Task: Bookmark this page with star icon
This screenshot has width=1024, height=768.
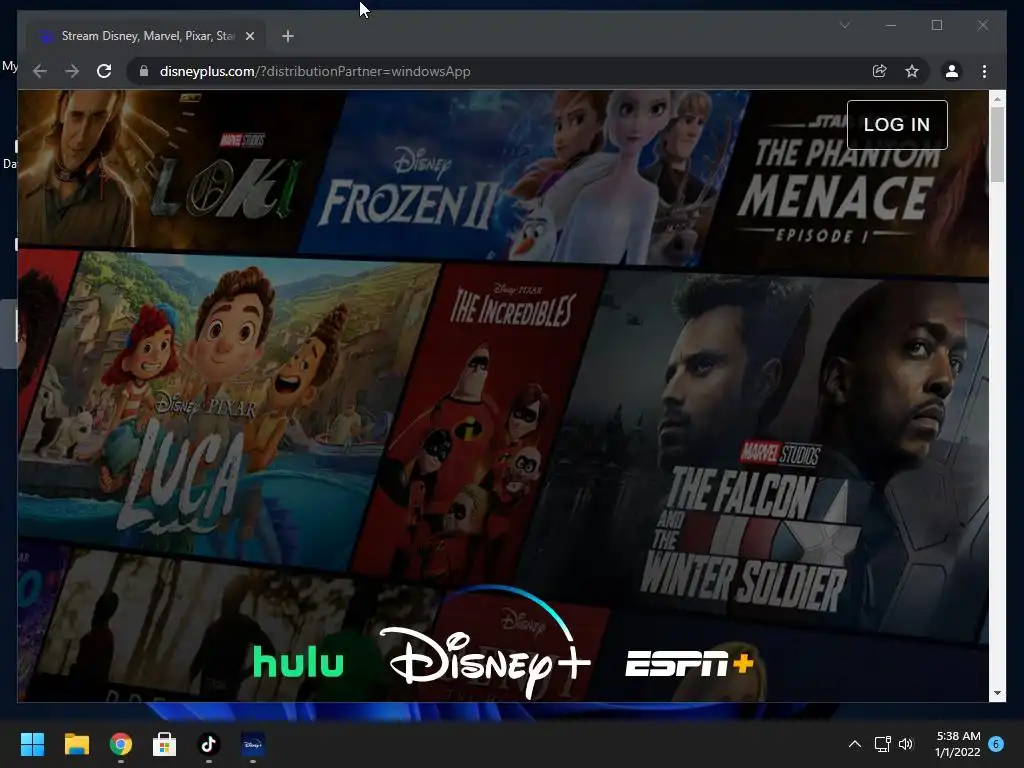Action: click(912, 71)
